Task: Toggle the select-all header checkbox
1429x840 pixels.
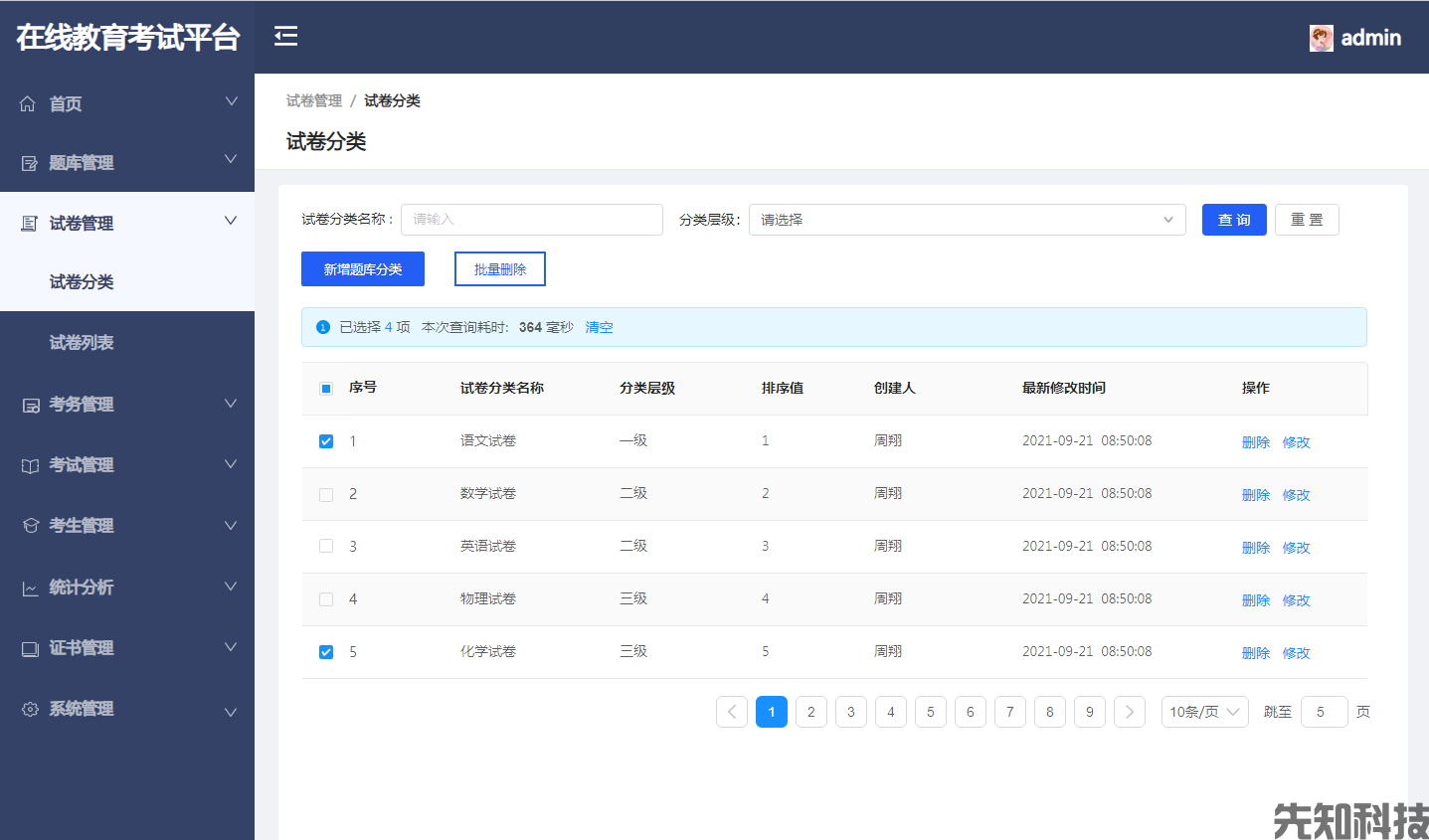Action: point(326,389)
